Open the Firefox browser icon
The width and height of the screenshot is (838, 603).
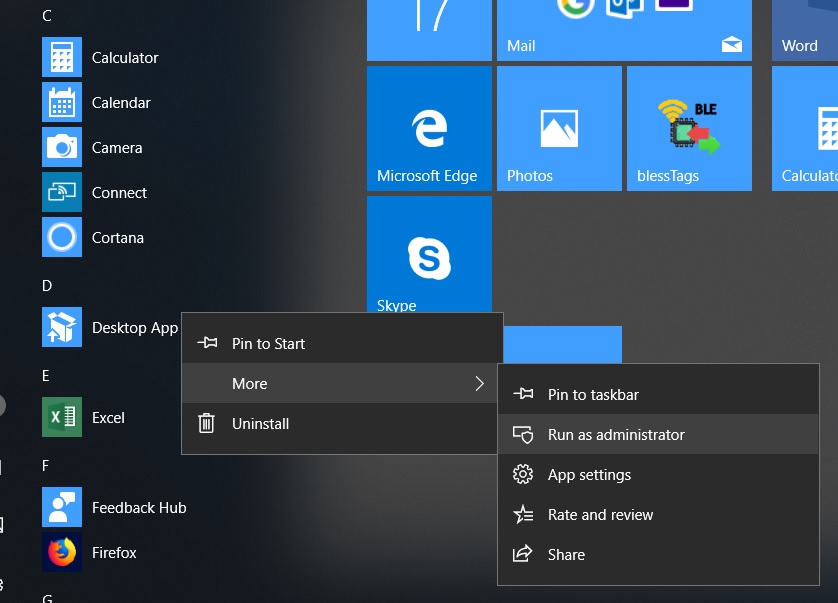tap(62, 552)
